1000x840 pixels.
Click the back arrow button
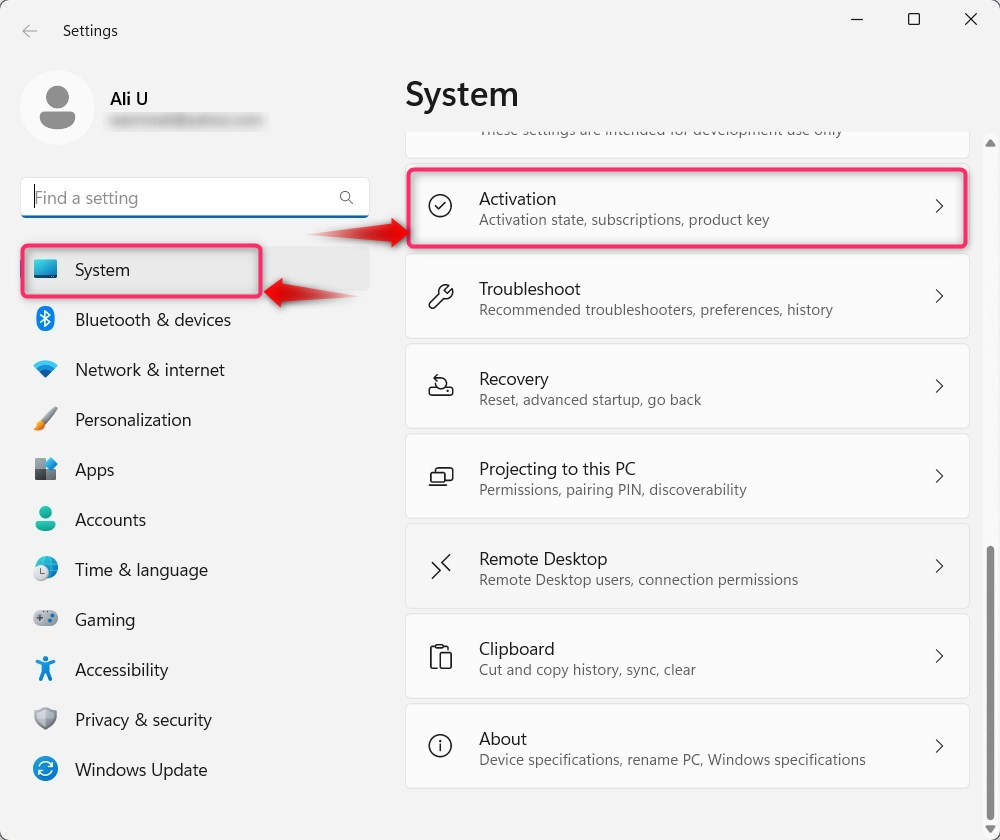tap(29, 31)
